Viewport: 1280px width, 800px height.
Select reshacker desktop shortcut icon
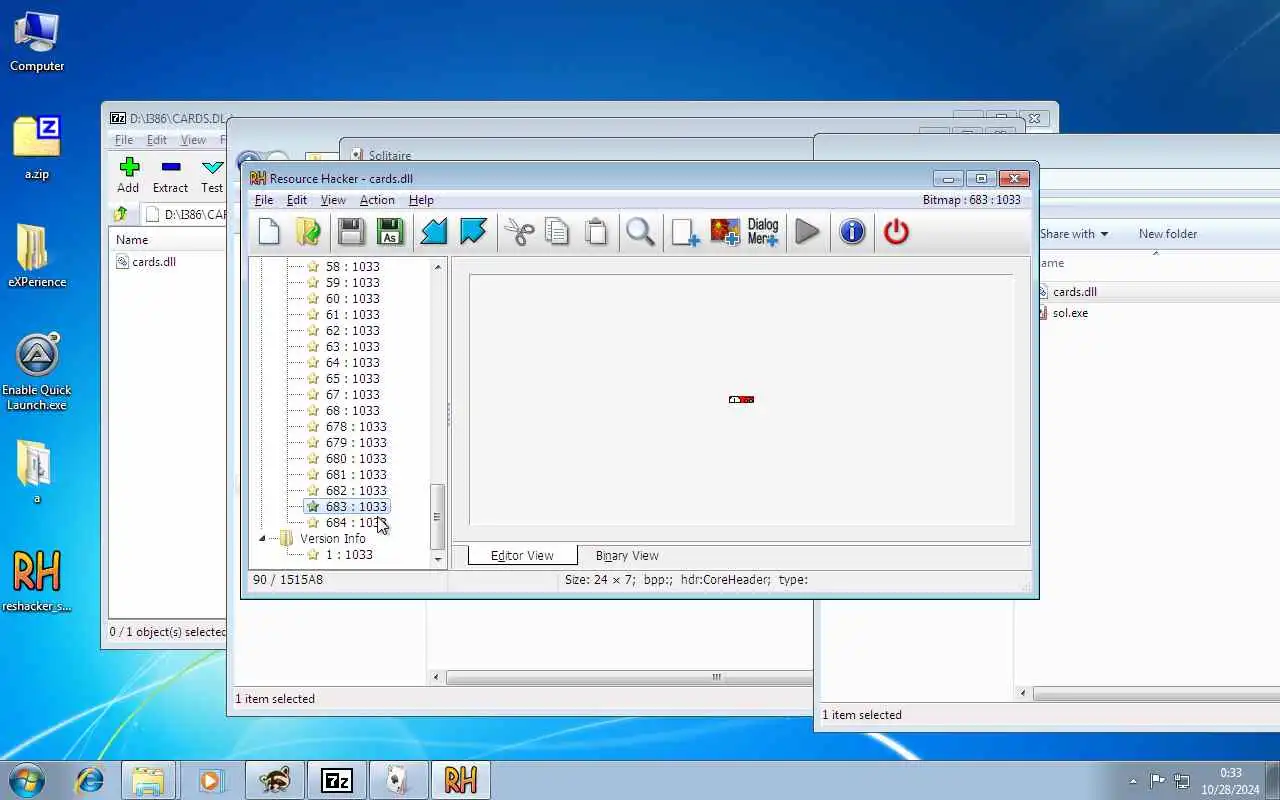tap(37, 580)
